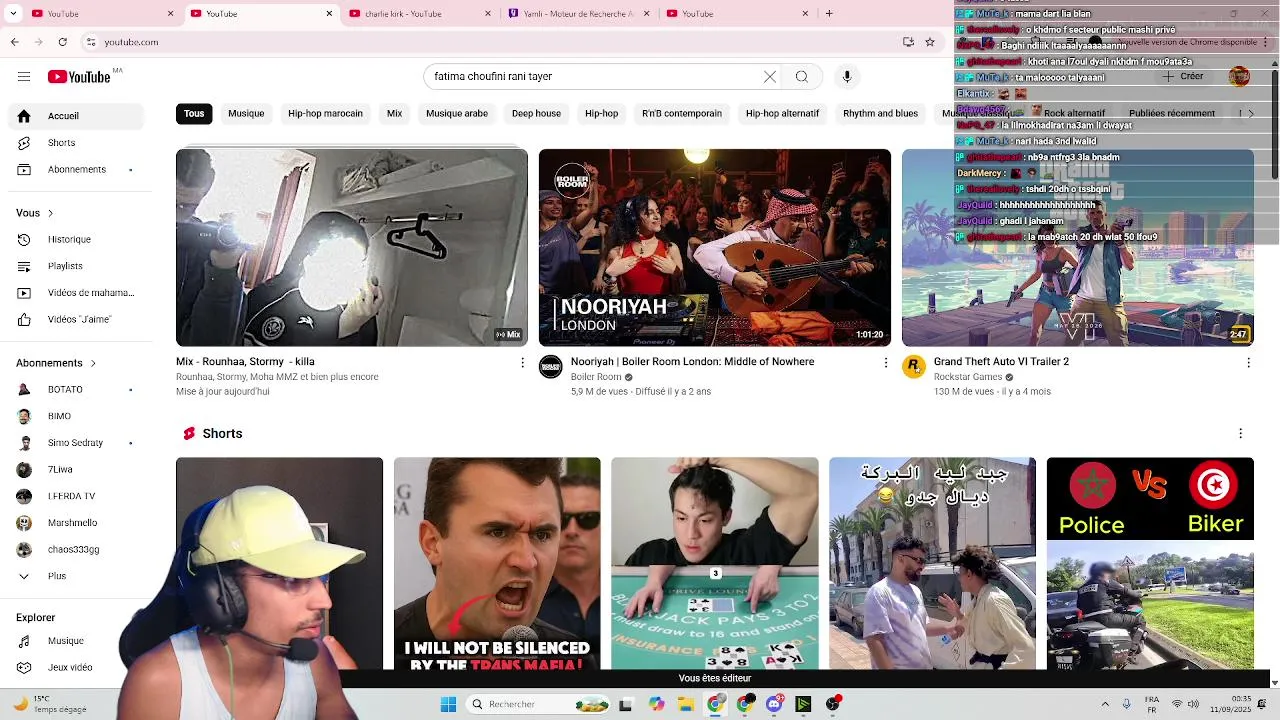Open chaos333gg channel subscription
This screenshot has width=1280, height=720.
tap(80, 549)
